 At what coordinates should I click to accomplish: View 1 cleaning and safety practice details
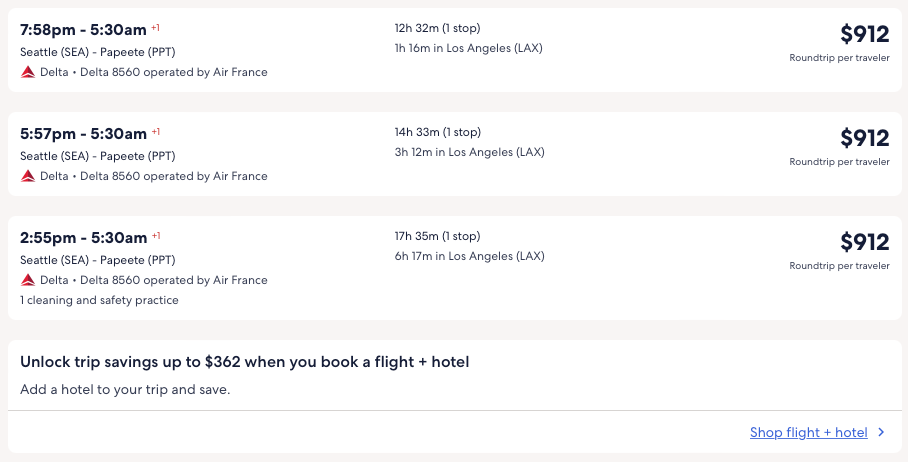(x=99, y=300)
